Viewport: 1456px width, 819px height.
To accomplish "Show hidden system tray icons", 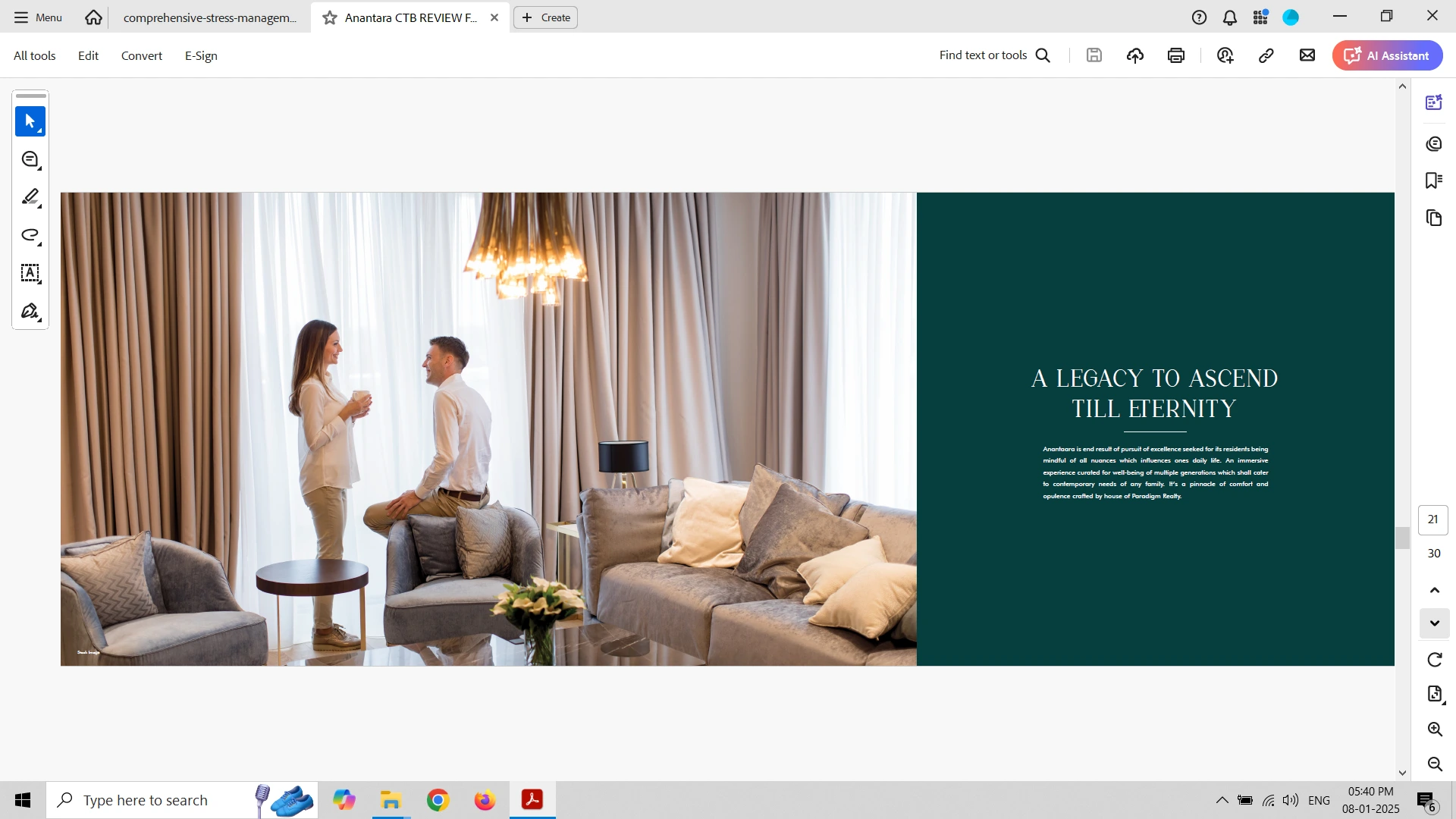I will 1222,800.
